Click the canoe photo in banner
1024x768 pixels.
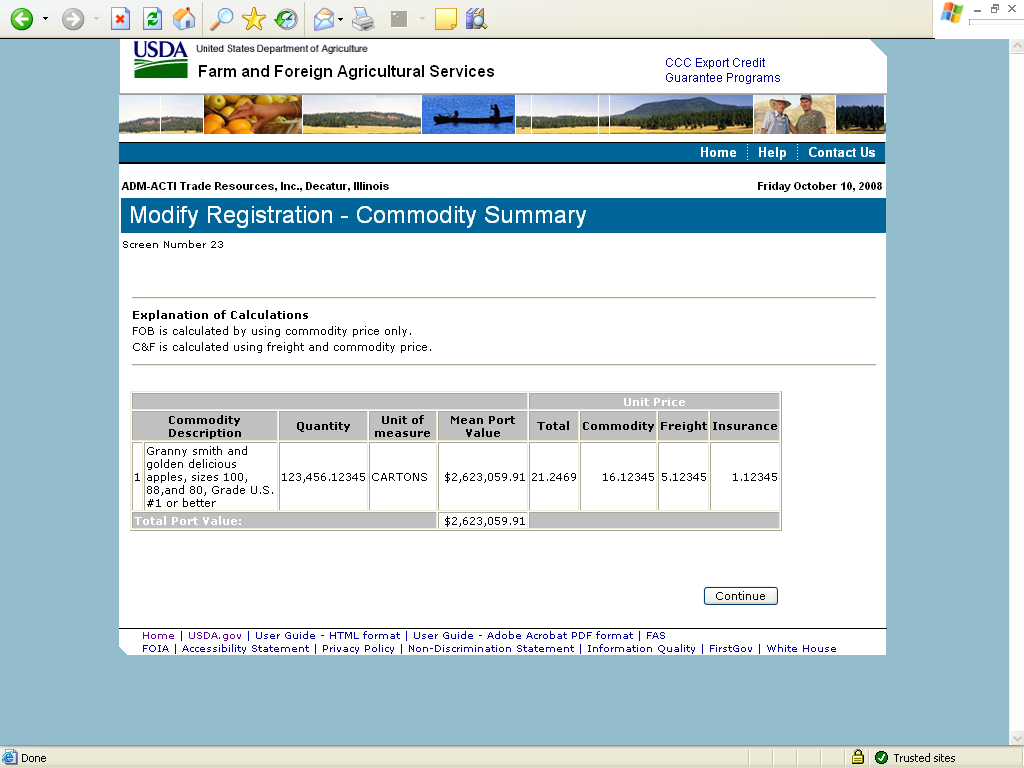click(x=468, y=114)
